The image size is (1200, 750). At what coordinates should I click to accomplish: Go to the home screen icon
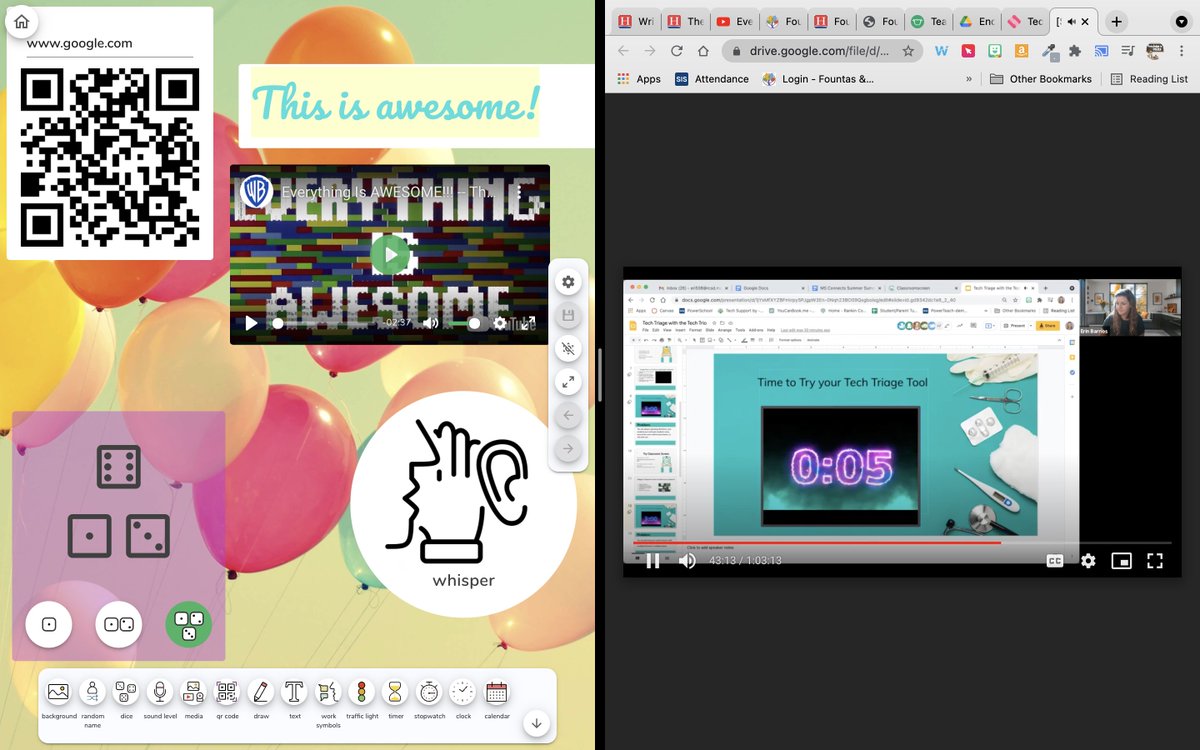click(x=22, y=22)
